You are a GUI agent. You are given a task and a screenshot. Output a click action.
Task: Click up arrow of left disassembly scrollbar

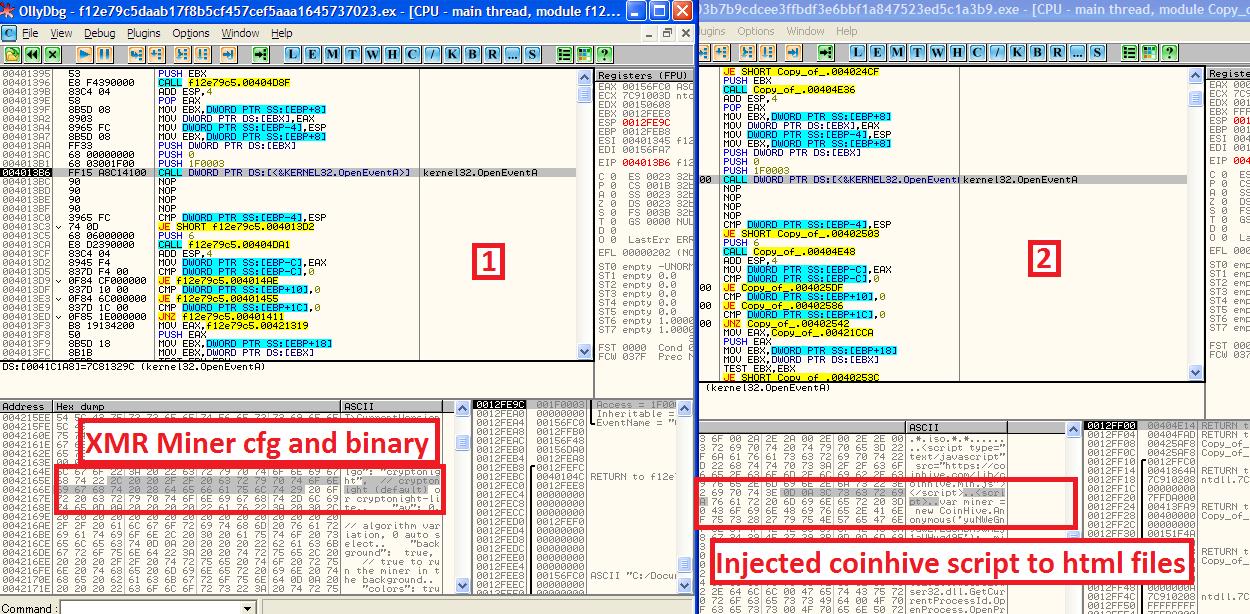[585, 76]
